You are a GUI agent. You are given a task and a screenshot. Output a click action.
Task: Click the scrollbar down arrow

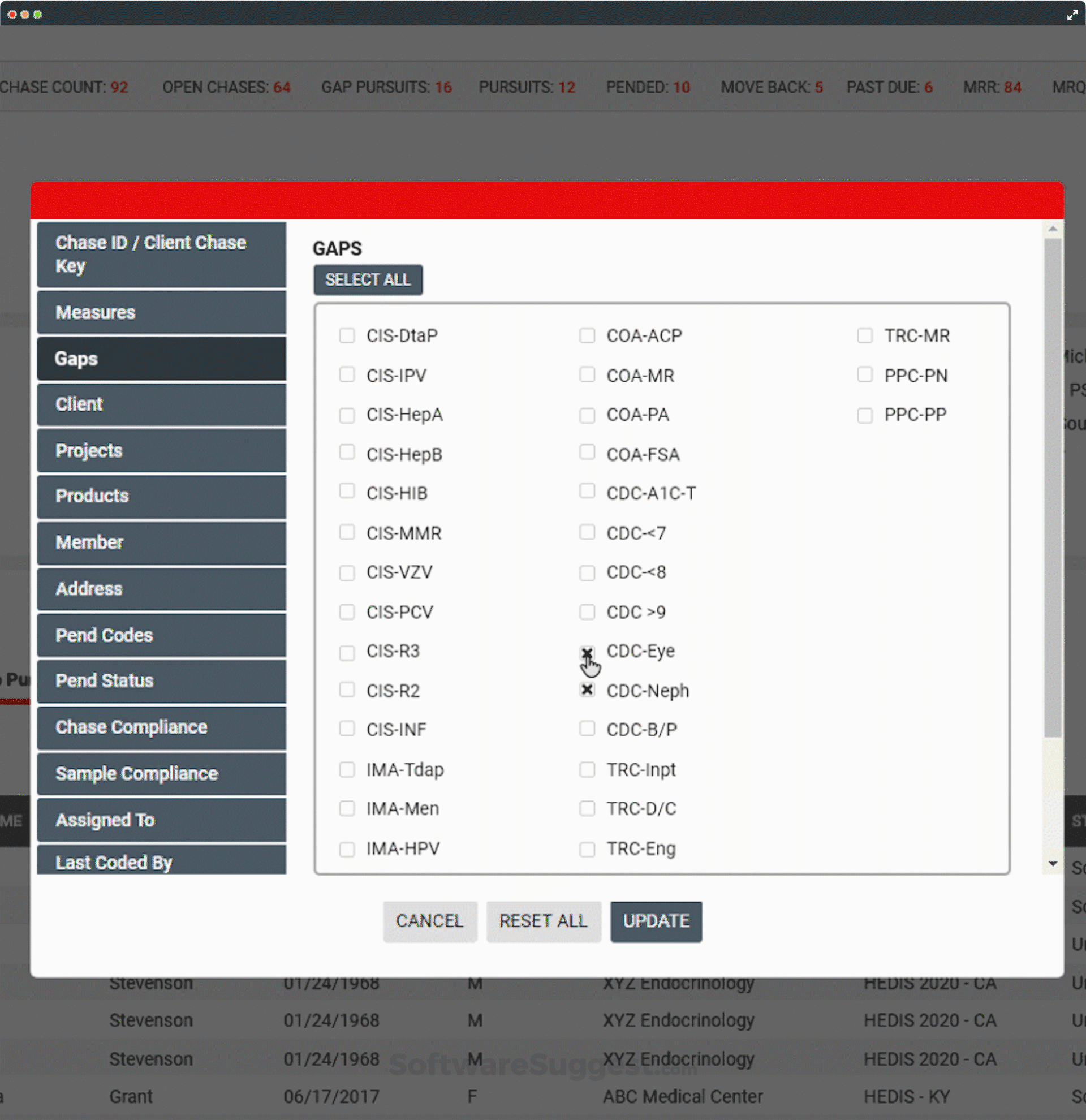[1053, 865]
